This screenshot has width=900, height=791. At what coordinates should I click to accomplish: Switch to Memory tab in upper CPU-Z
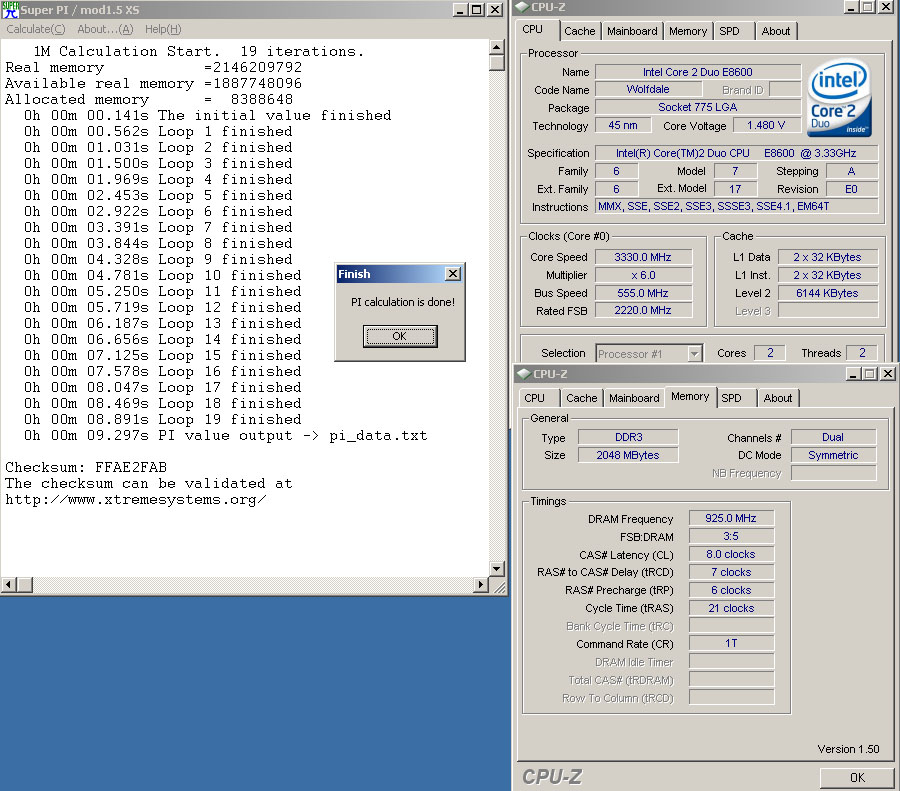pos(688,31)
